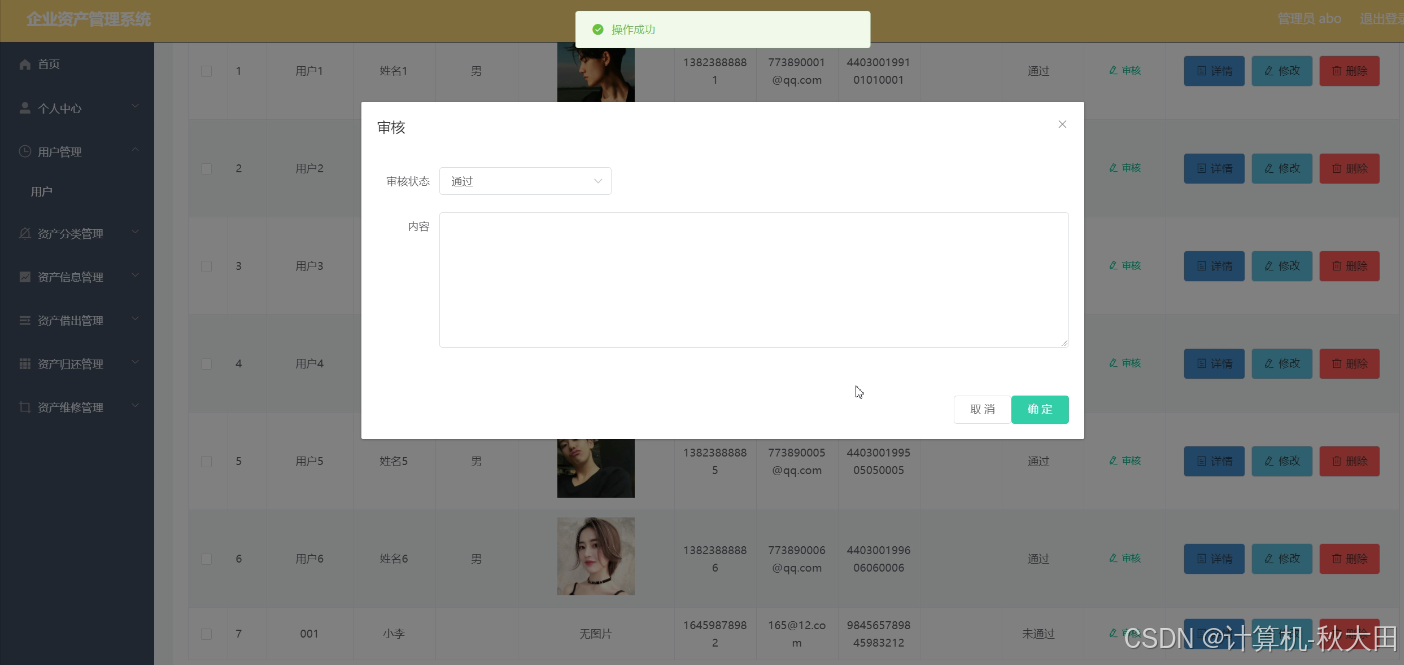The width and height of the screenshot is (1404, 665).
Task: Click 审核 pencil link in 用户6 row
Action: (x=1125, y=558)
